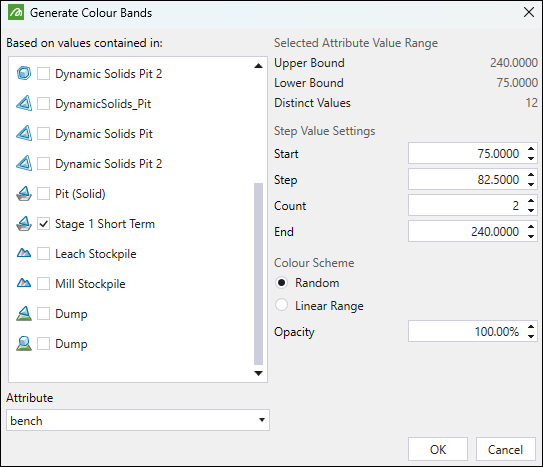
Task: Click the Dynamic Solids Pit 2 block icon at top
Action: pyautogui.click(x=24, y=73)
